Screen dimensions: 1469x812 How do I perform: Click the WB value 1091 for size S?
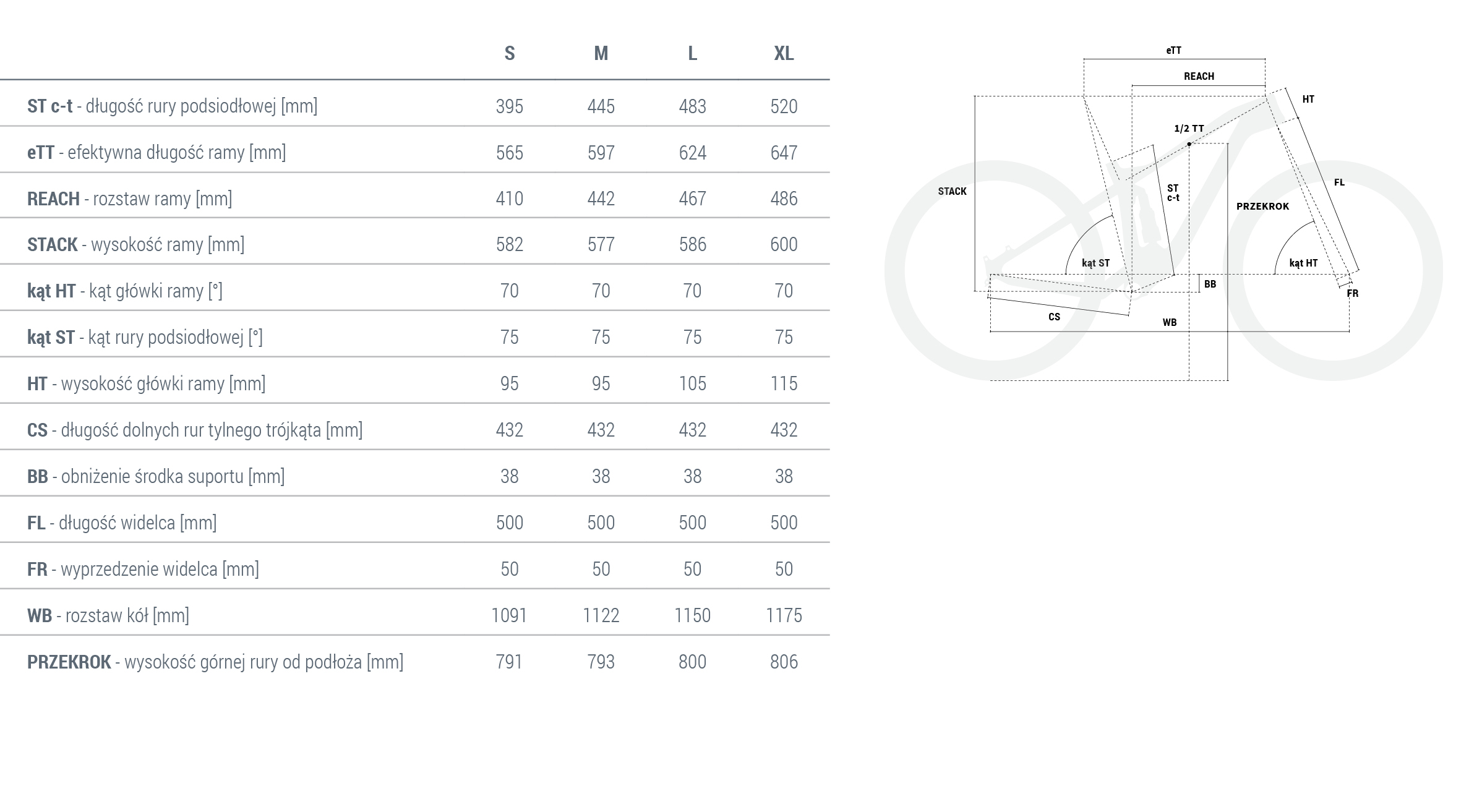tap(509, 615)
